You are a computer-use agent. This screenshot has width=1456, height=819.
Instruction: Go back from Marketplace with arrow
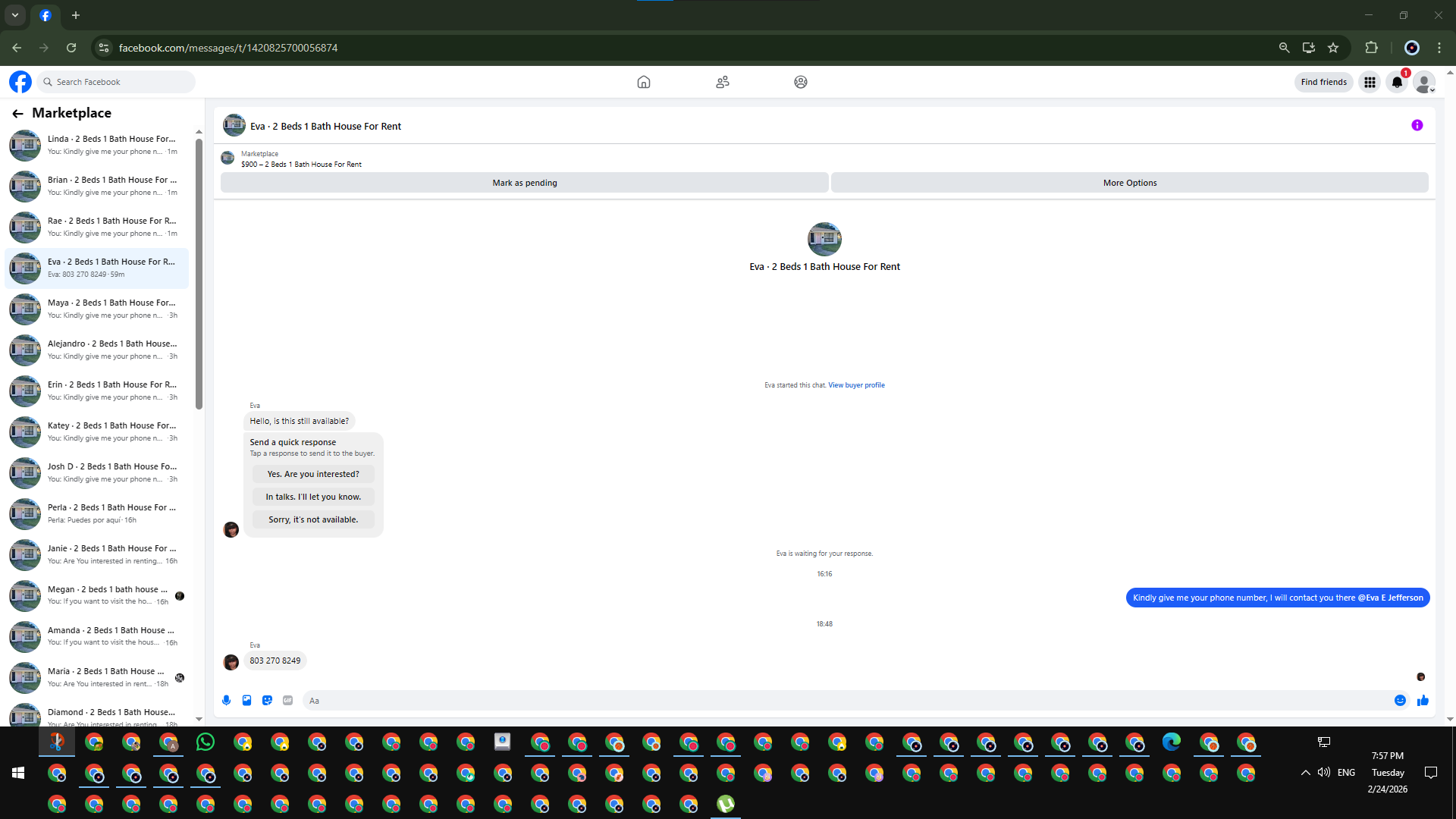click(x=17, y=114)
